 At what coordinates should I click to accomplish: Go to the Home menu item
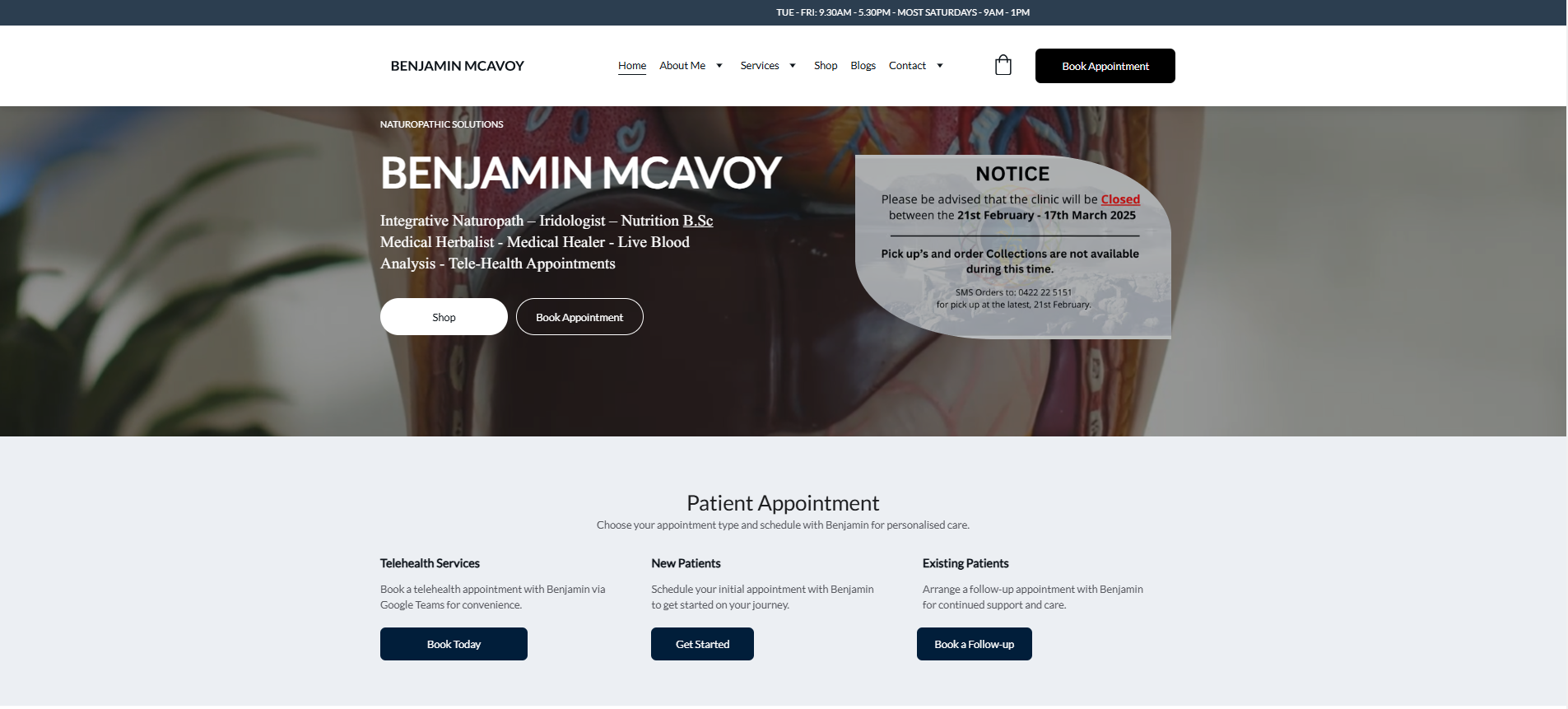click(x=632, y=66)
